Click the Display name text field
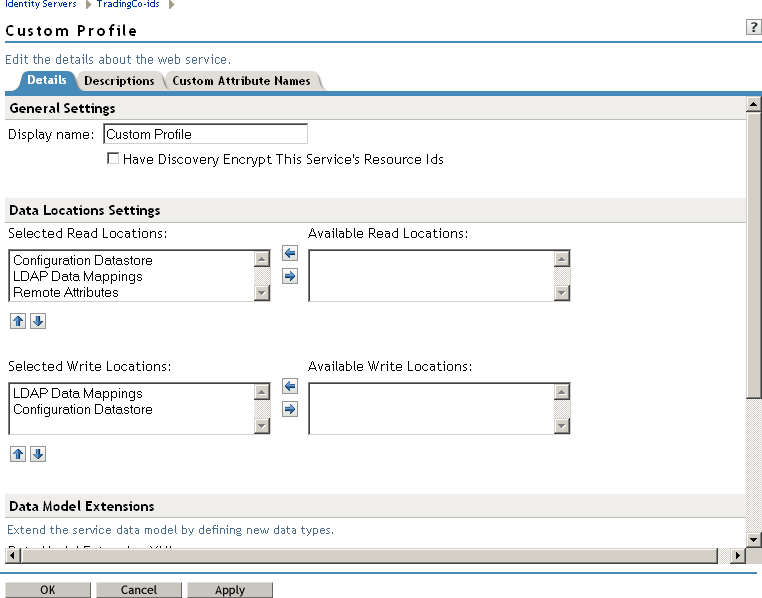Image resolution: width=762 pixels, height=598 pixels. pyautogui.click(x=205, y=134)
